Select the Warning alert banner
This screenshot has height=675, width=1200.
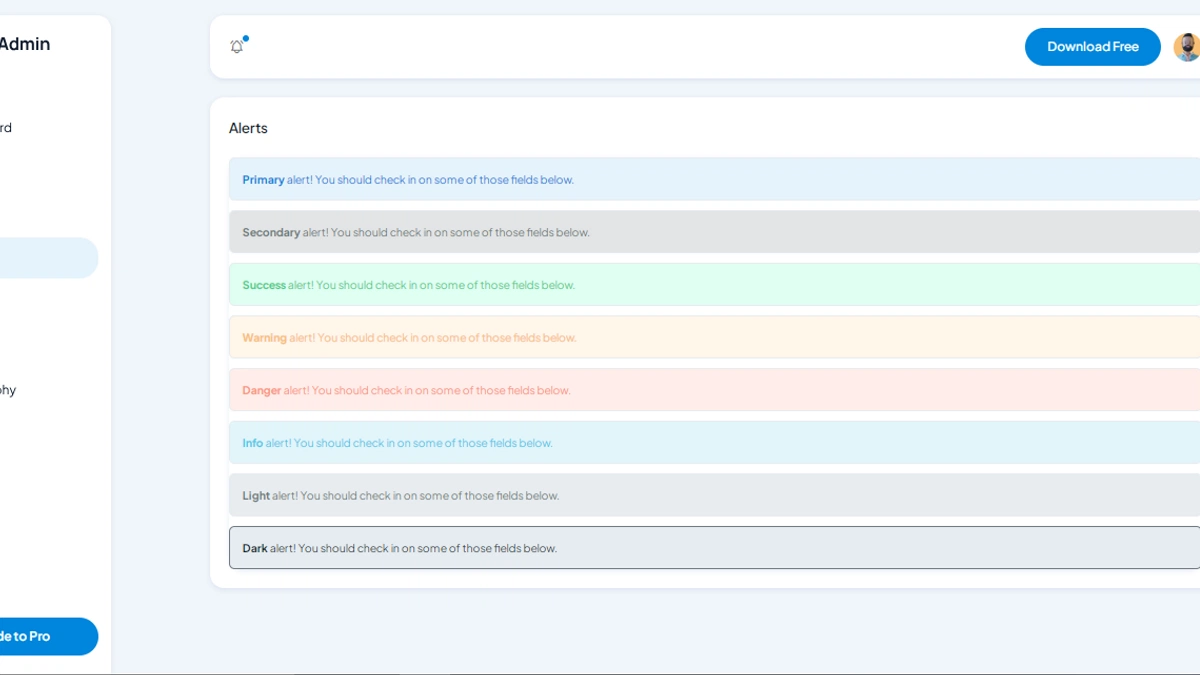click(714, 337)
